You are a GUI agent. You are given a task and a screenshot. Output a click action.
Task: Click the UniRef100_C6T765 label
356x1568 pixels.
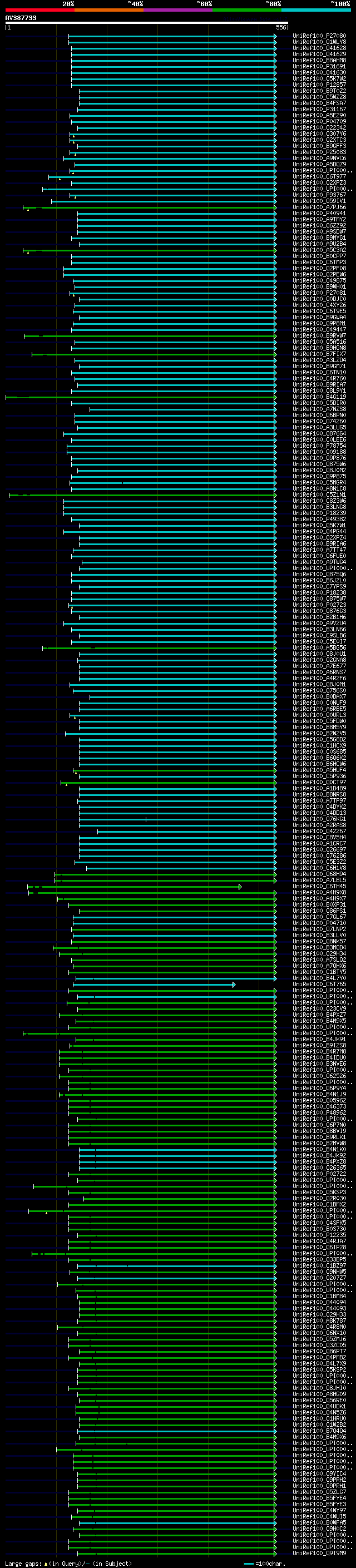[319, 985]
